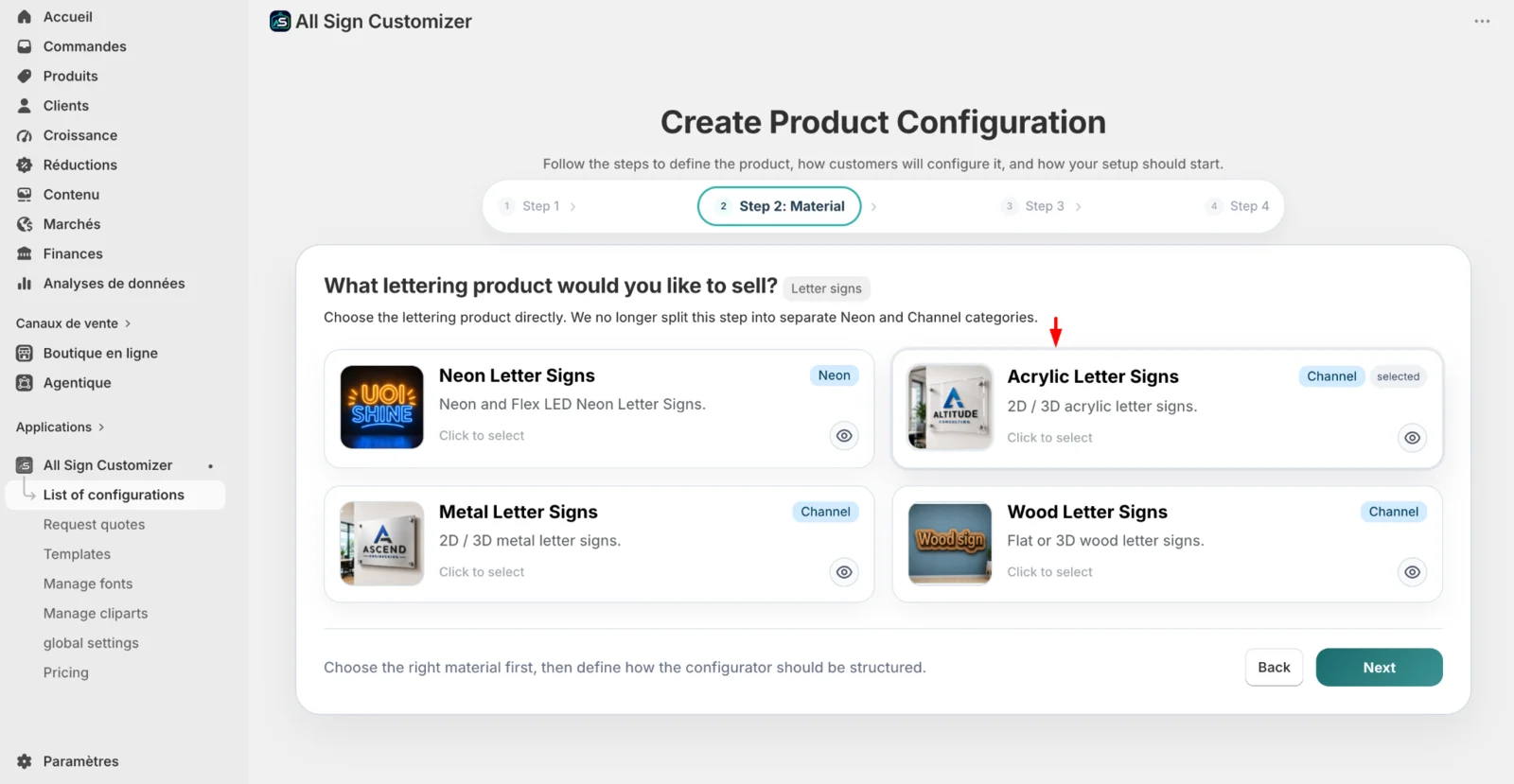Expand Canaux de vente chevron
1514x784 pixels.
[x=128, y=323]
